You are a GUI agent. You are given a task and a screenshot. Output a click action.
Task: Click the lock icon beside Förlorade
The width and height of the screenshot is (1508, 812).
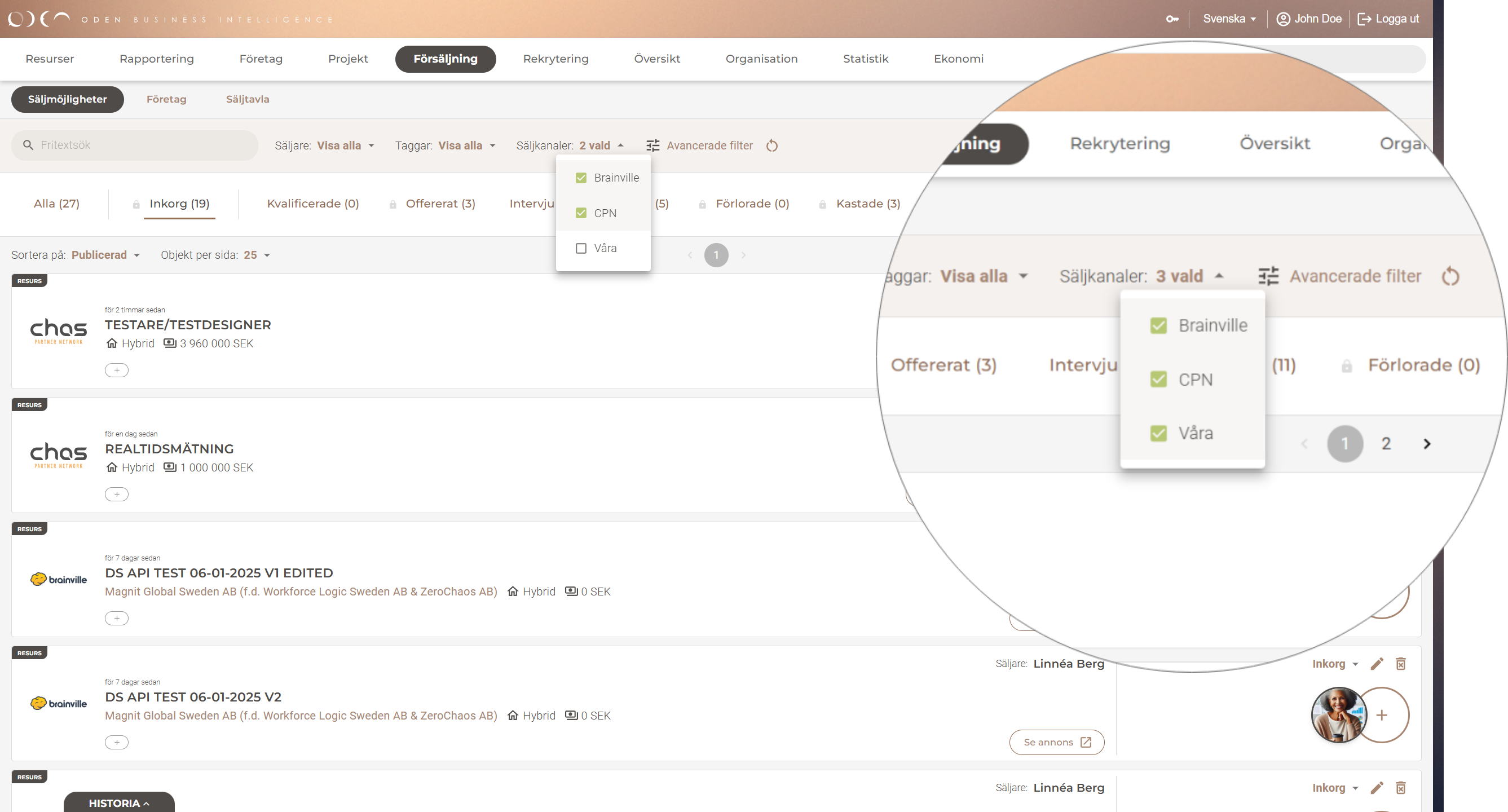(x=702, y=204)
